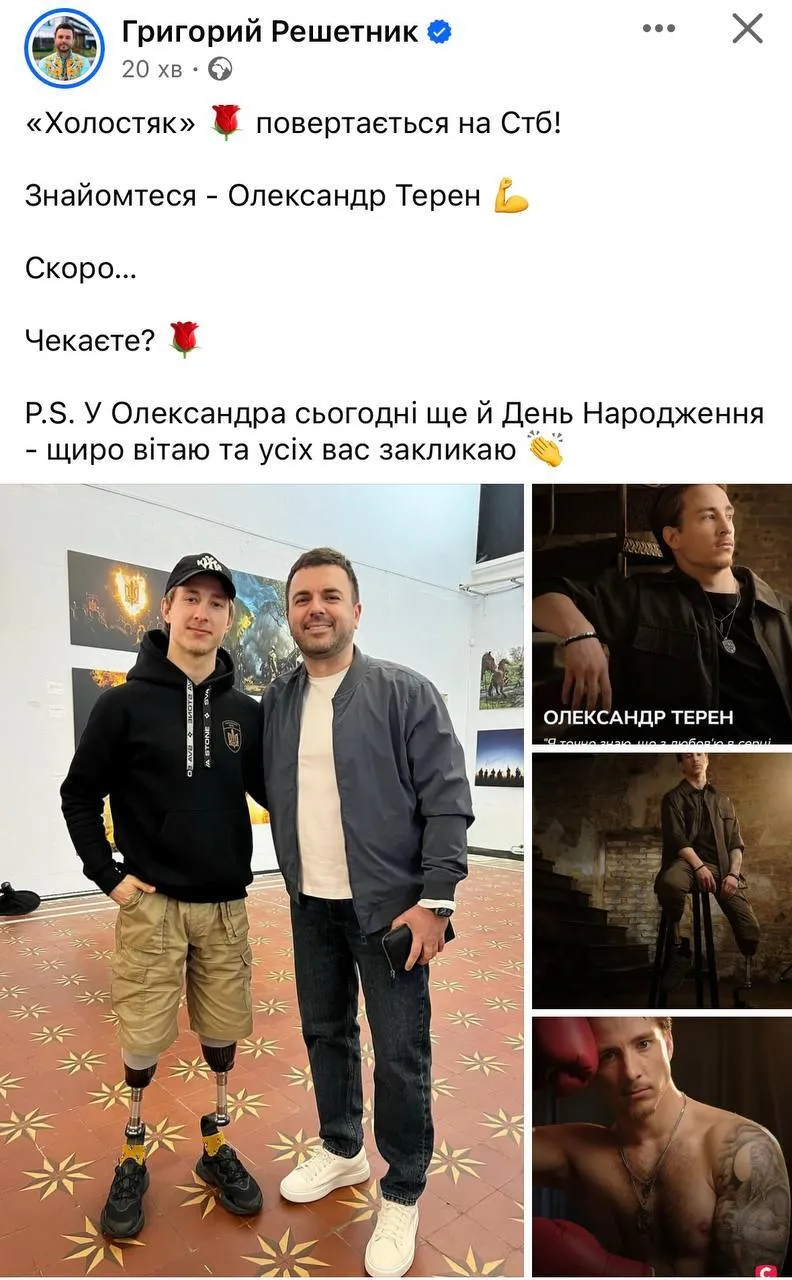Image resolution: width=792 pixels, height=1280 pixels.
Task: Tap the blue verified badge
Action: pos(439,32)
